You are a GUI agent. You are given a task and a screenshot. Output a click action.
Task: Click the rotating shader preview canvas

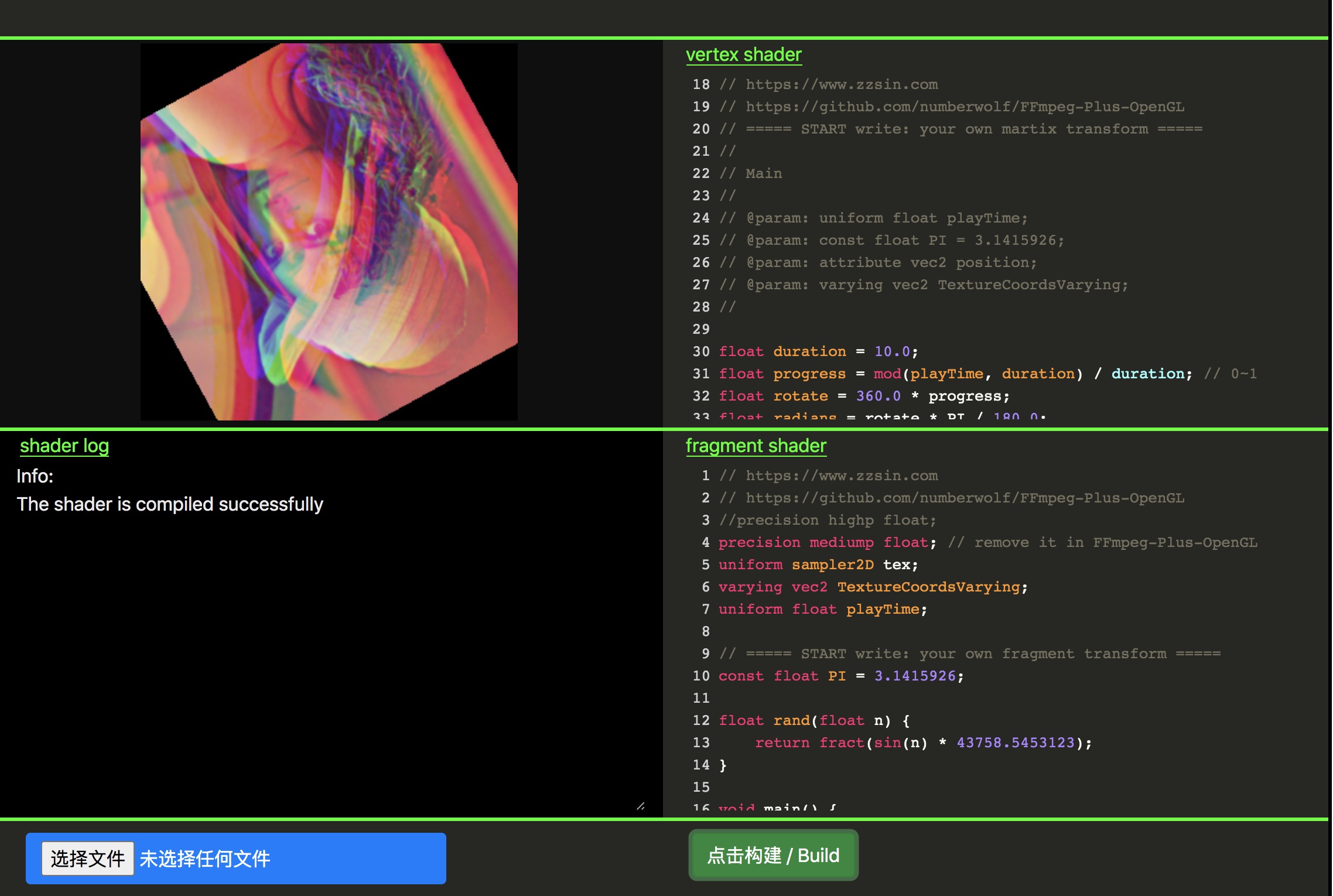(329, 232)
